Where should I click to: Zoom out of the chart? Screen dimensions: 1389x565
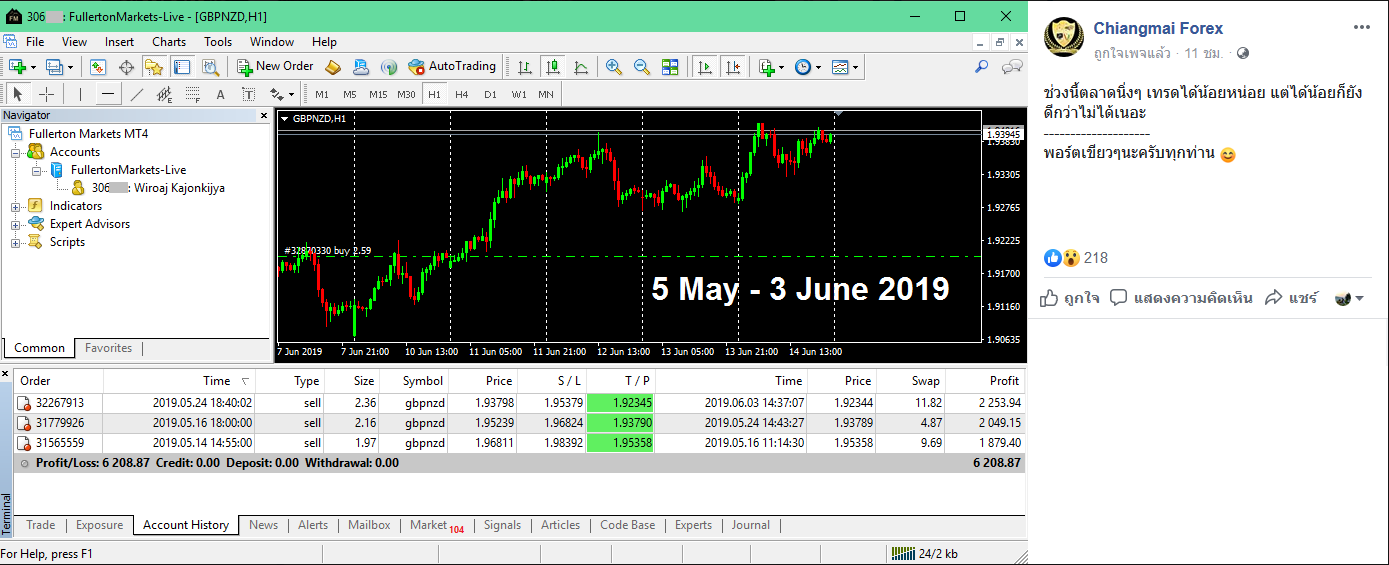click(642, 67)
